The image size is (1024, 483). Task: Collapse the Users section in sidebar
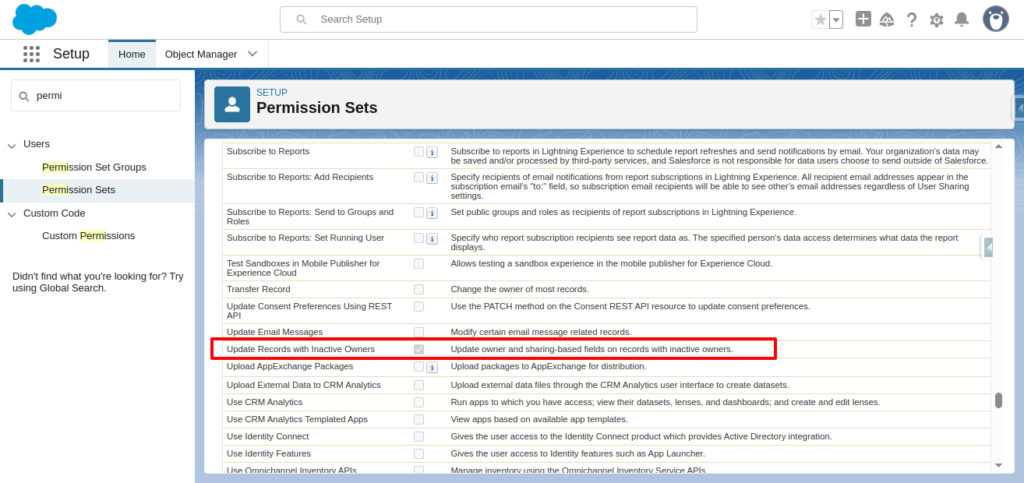click(11, 145)
